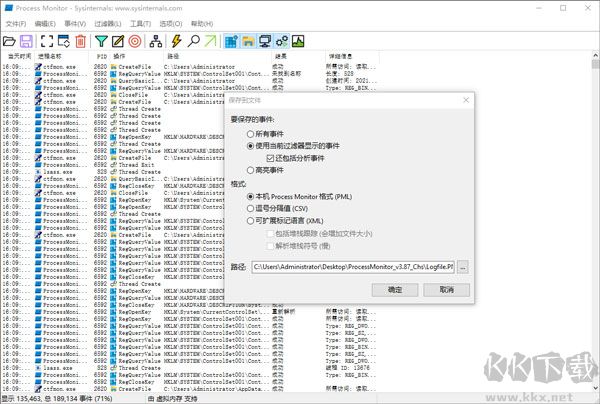
Task: Click the process name column header
Action: point(62,56)
